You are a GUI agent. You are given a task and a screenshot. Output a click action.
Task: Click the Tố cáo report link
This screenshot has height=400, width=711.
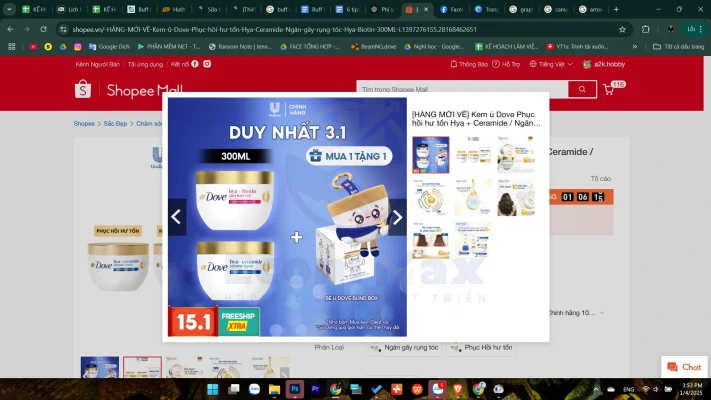(600, 179)
